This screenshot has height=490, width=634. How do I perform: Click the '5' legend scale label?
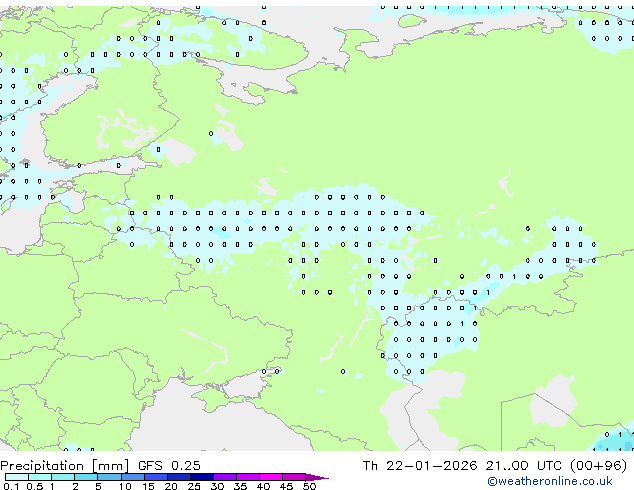point(98,486)
